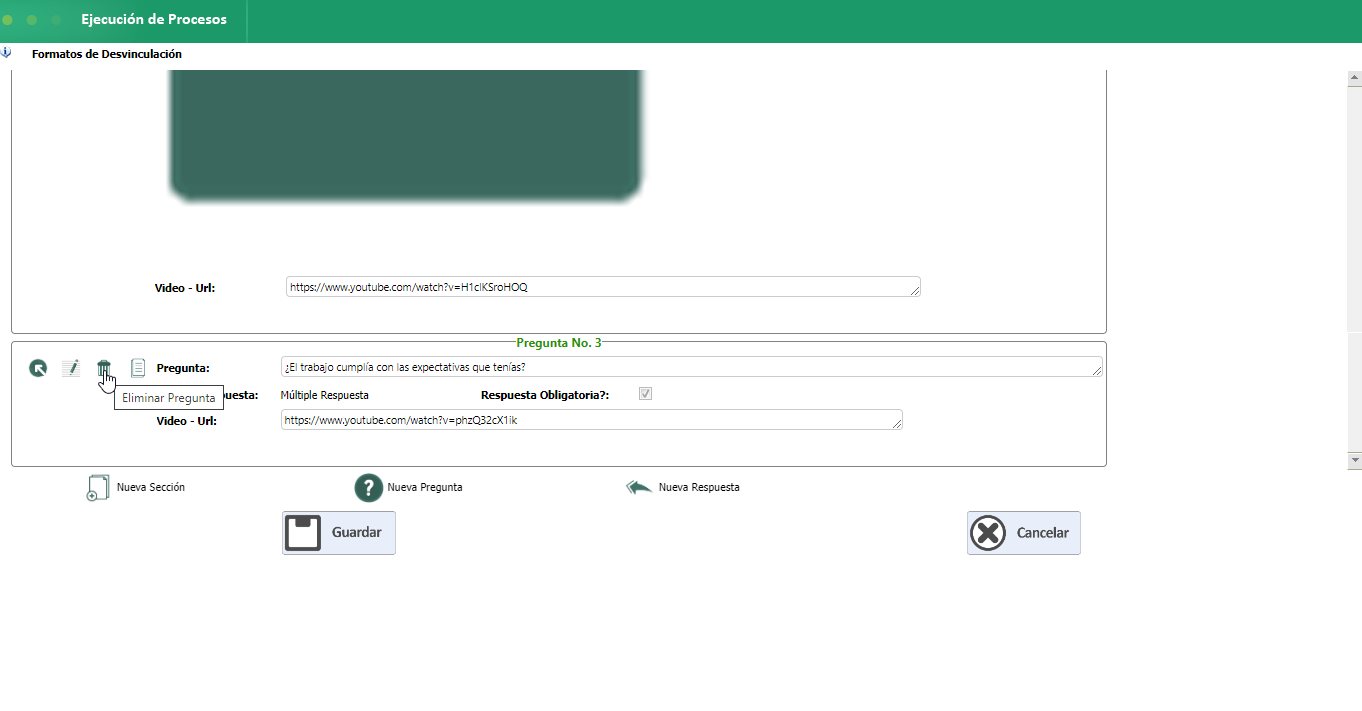
Task: Click the Nueva Sección label
Action: [x=151, y=488]
